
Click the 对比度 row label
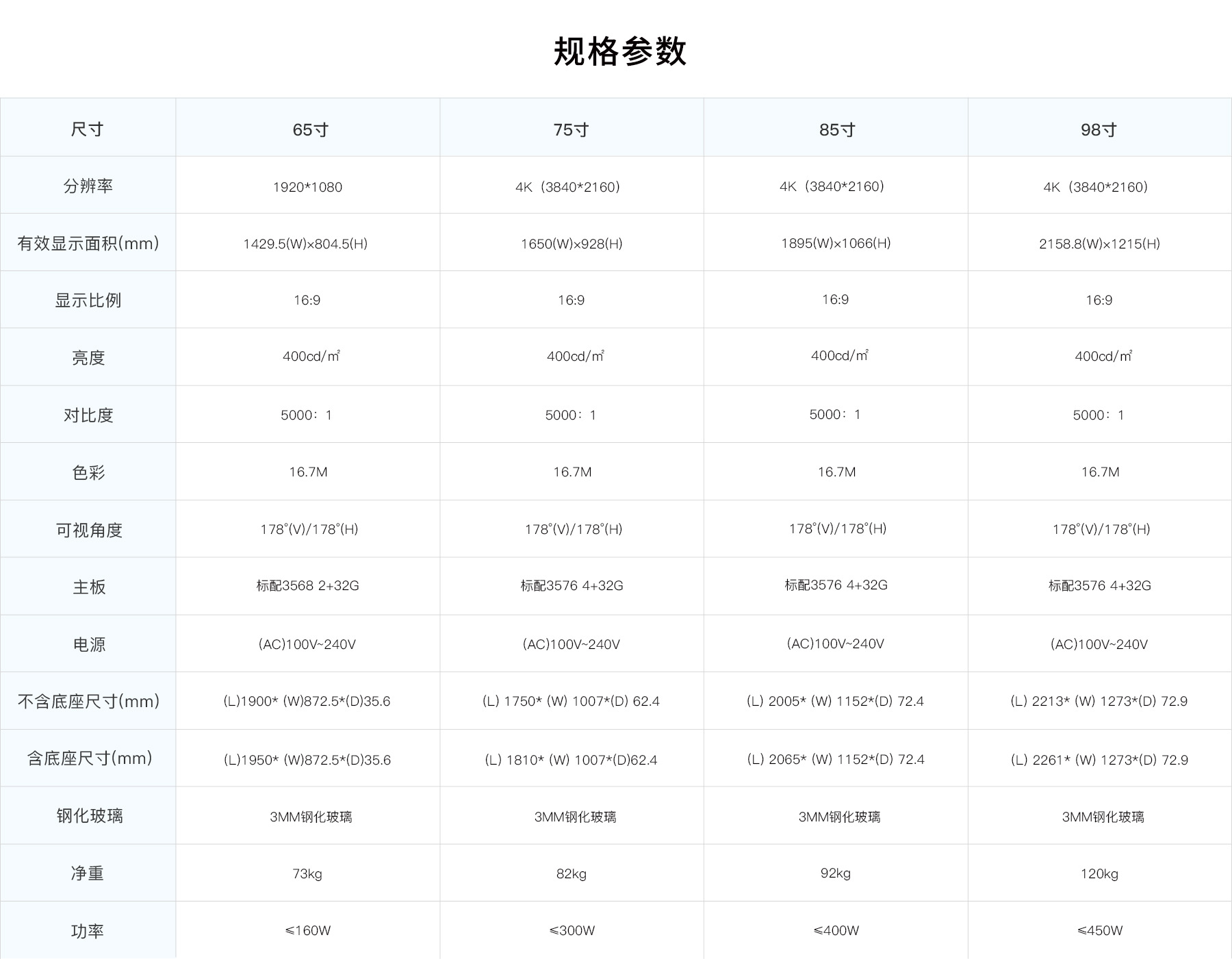point(88,415)
